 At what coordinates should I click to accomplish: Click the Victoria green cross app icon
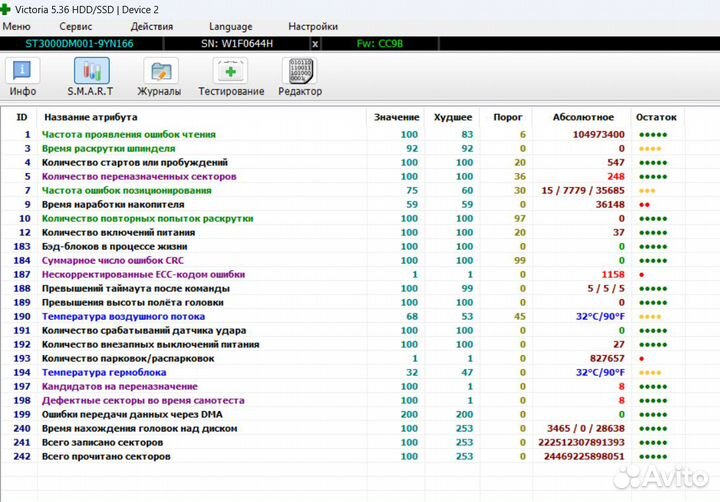(9, 8)
